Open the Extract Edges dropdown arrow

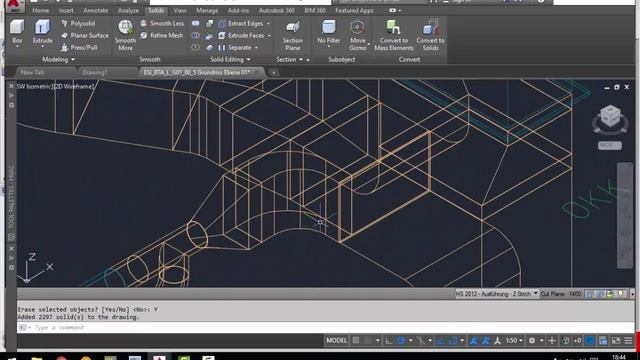(x=268, y=24)
